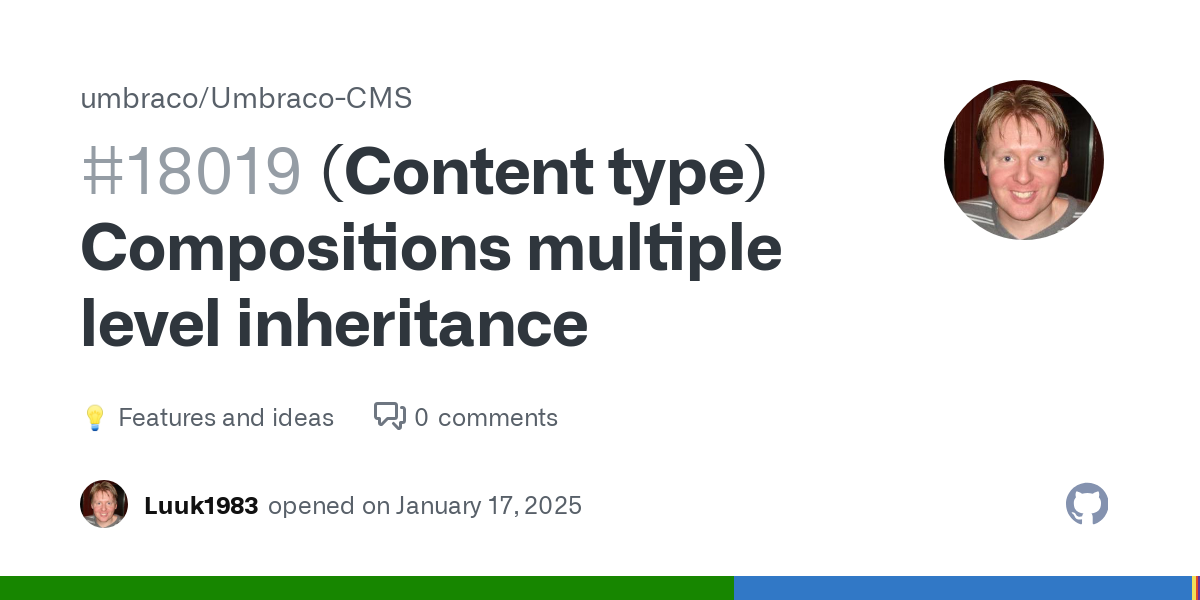Select the green language bar segment
The width and height of the screenshot is (1200, 600).
[x=367, y=588]
